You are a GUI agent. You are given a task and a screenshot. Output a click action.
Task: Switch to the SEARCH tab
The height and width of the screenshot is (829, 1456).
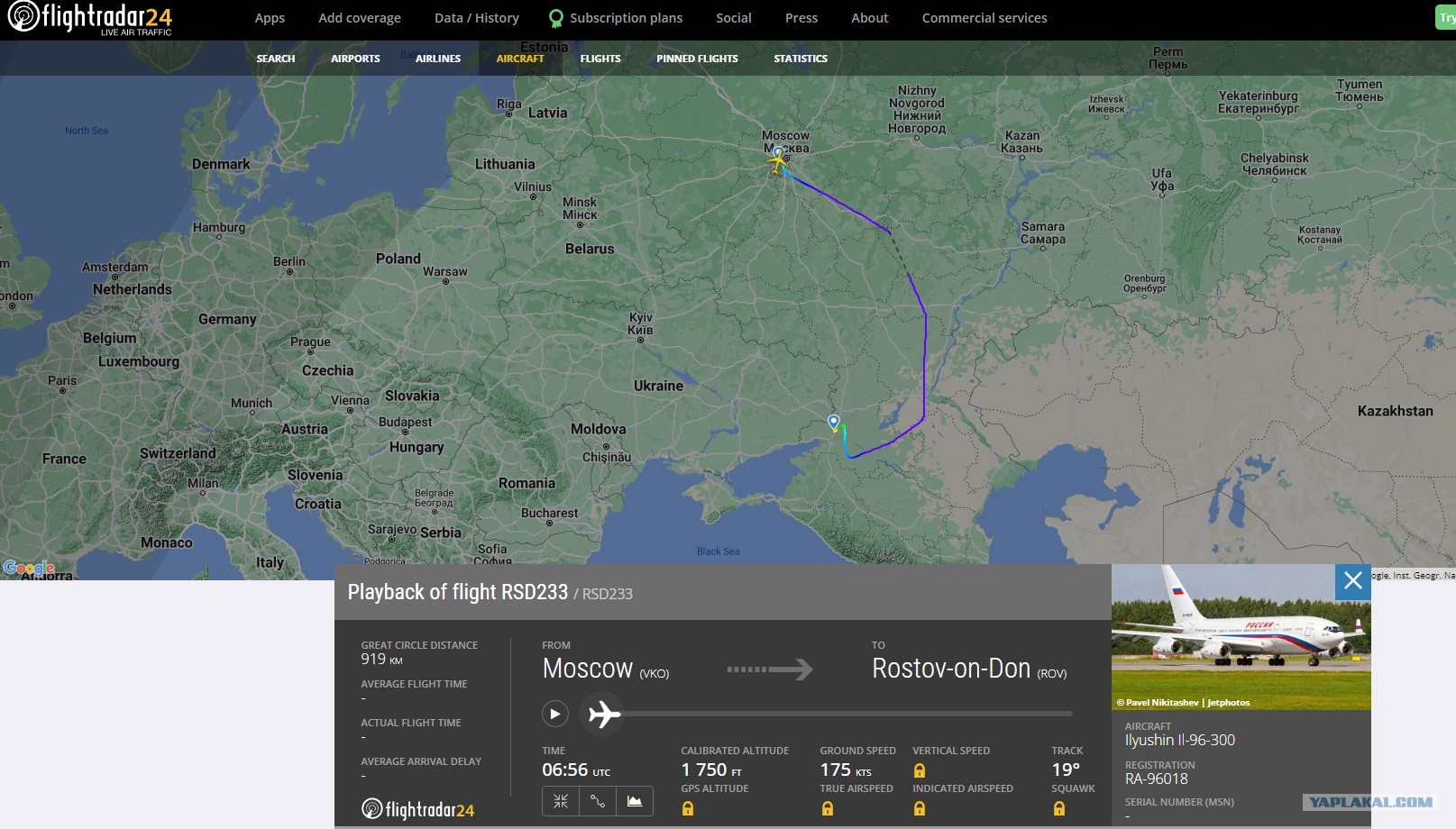pos(276,59)
